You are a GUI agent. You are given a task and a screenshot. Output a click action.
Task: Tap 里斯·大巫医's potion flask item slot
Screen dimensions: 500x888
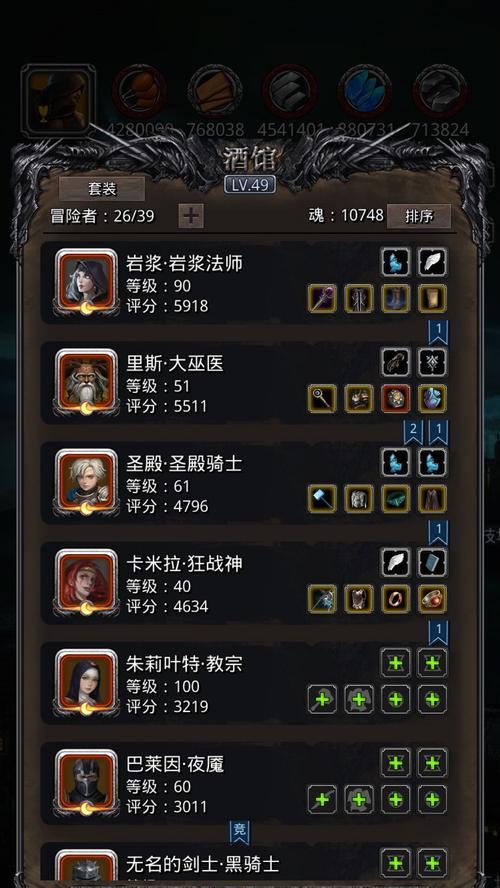433,399
